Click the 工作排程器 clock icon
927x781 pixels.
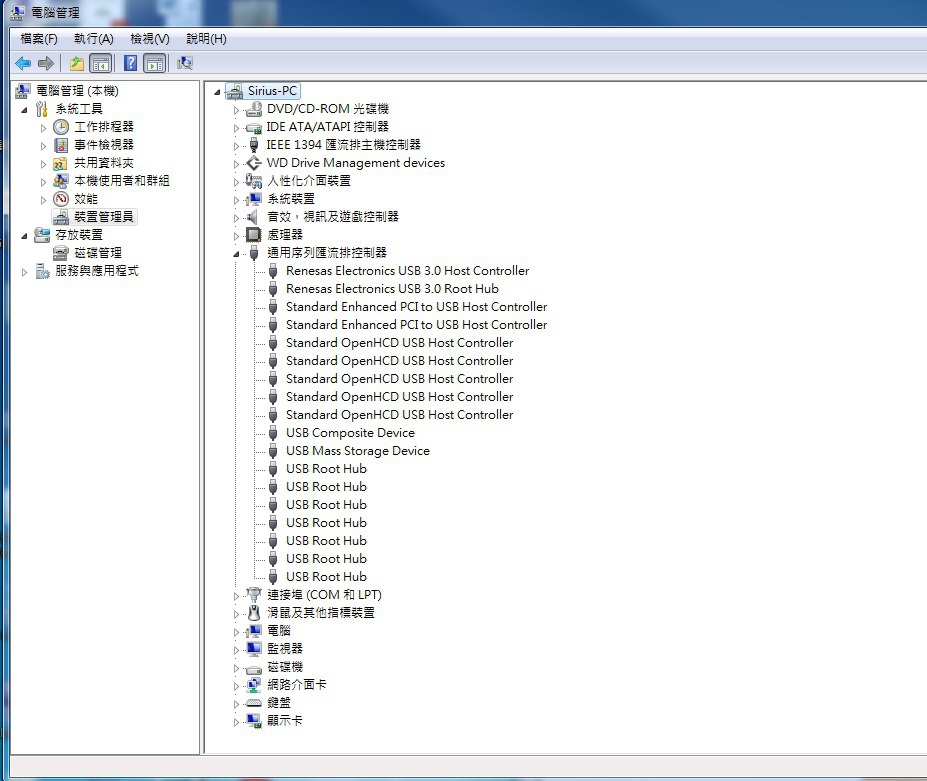tap(61, 127)
